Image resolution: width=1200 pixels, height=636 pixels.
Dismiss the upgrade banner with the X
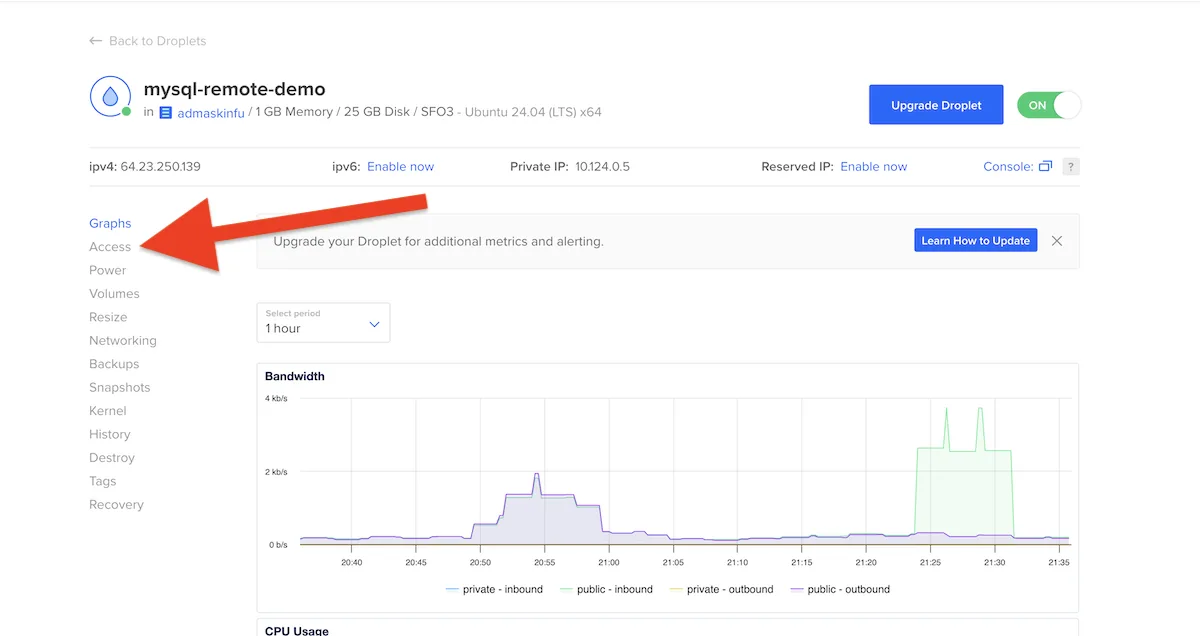[x=1057, y=241]
